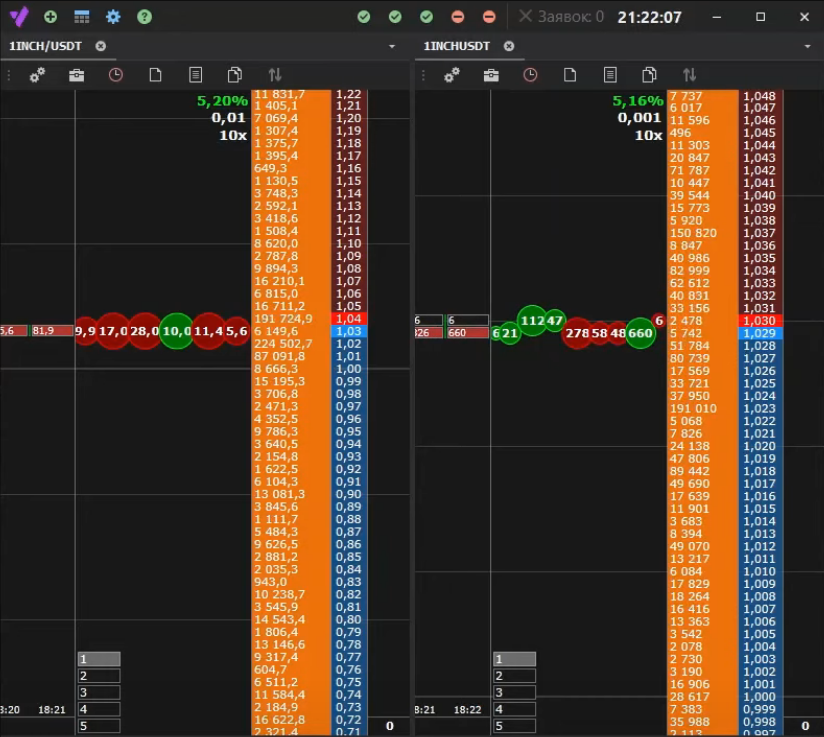Open gears settings in 1INCH/USDT panel toolbar
The image size is (824, 737).
coord(37,75)
